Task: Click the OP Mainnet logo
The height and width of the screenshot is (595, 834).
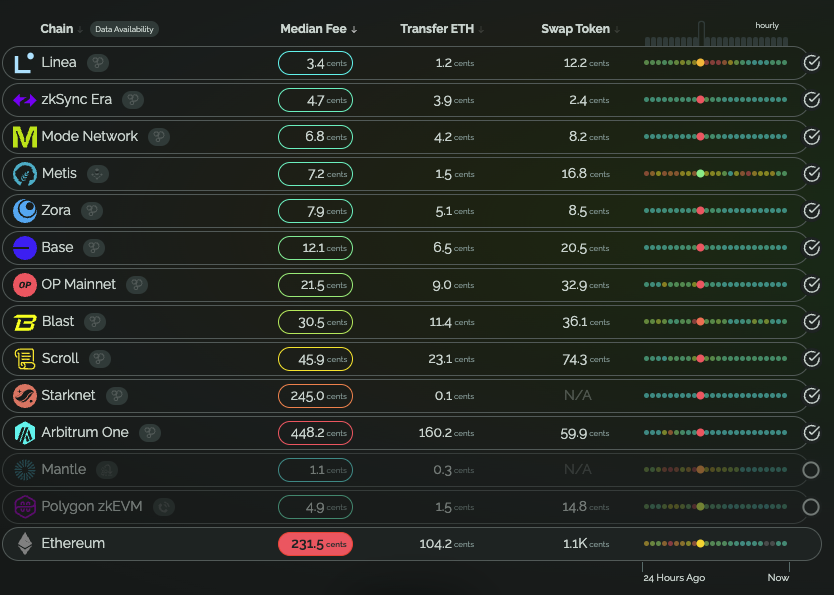Action: (x=24, y=284)
